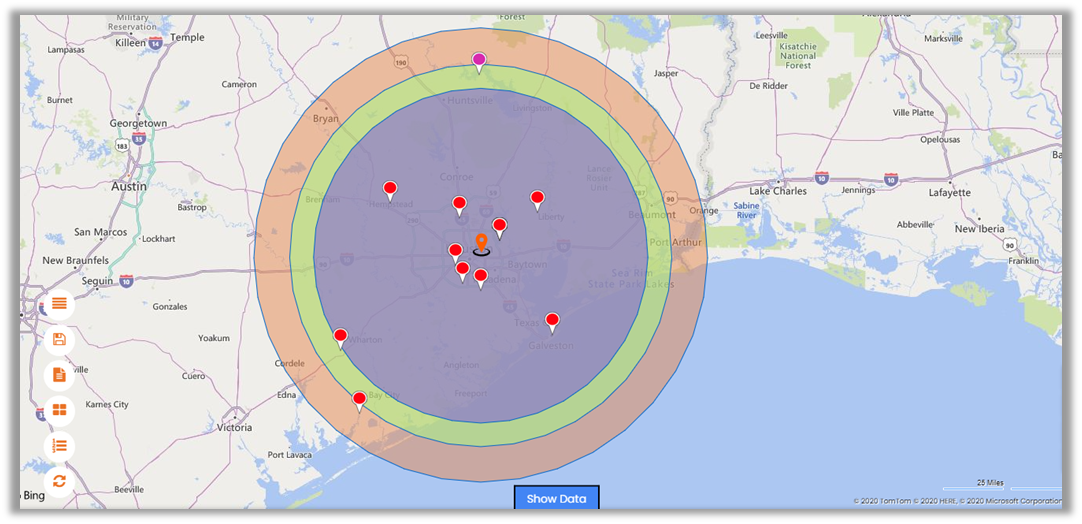Viewport: 1082px width, 524px height.
Task: Click the red pin near Galveston
Action: 551,321
